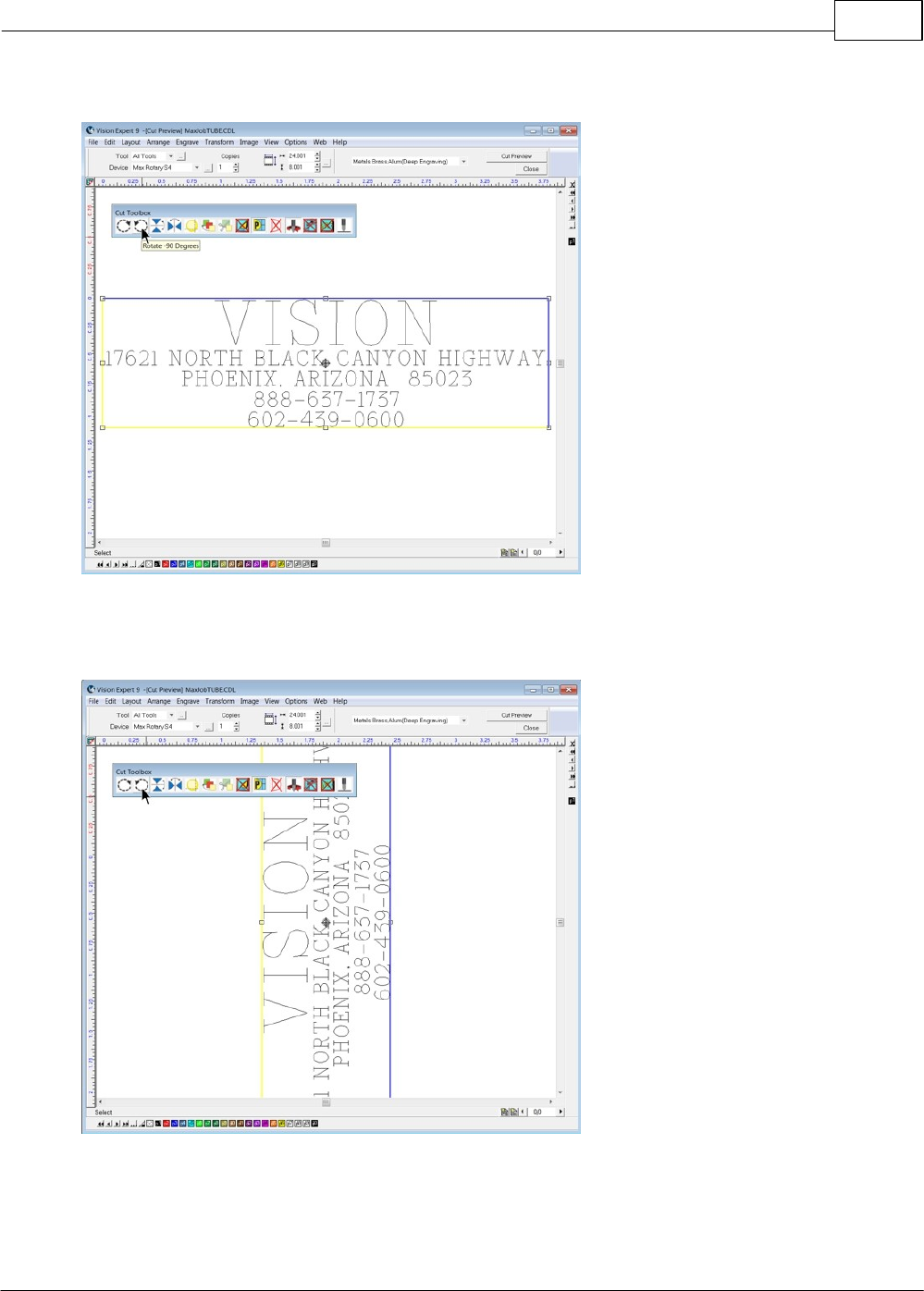Viewport: 924px width, 1291px height.
Task: Flip vertical icon in upper Cut Toolbox
Action: tap(157, 225)
